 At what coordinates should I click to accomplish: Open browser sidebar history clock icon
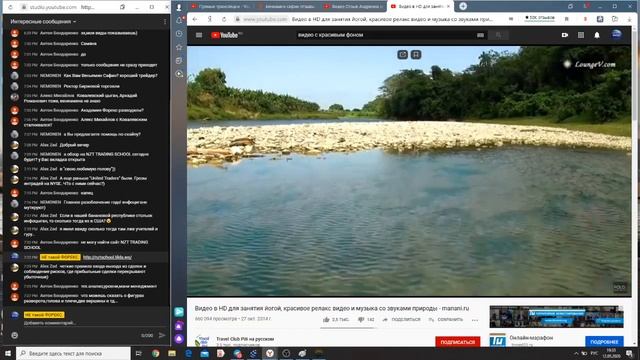179,34
